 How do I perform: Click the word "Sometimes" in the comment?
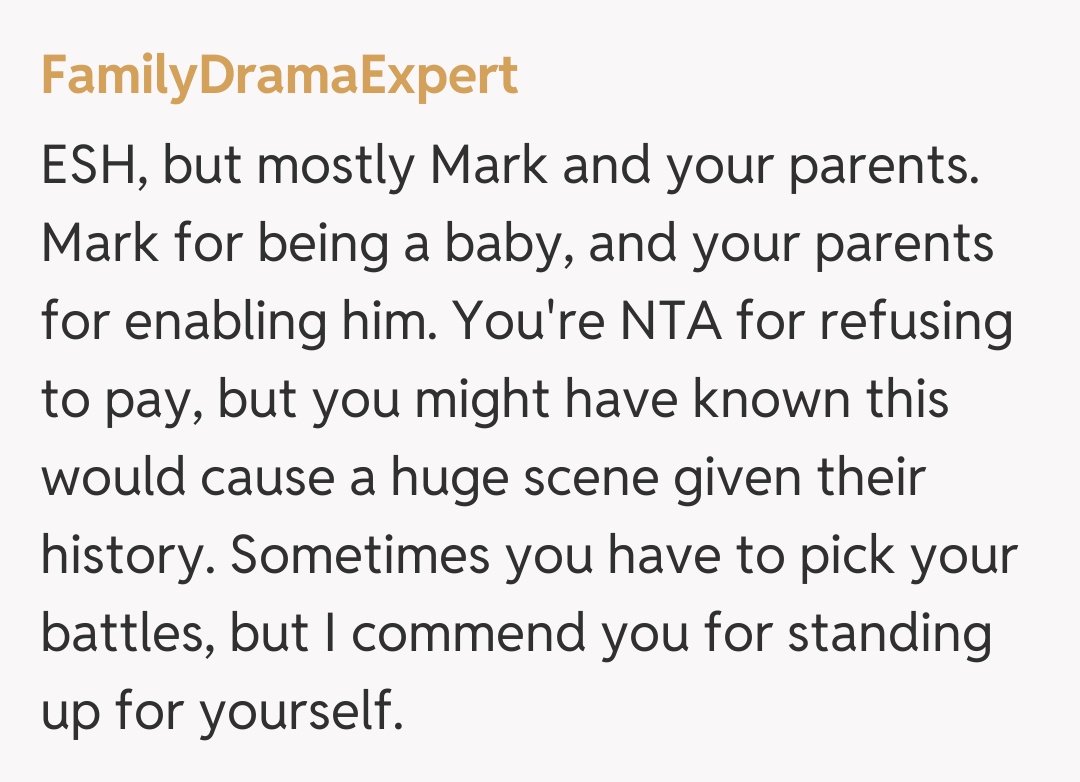pos(361,556)
